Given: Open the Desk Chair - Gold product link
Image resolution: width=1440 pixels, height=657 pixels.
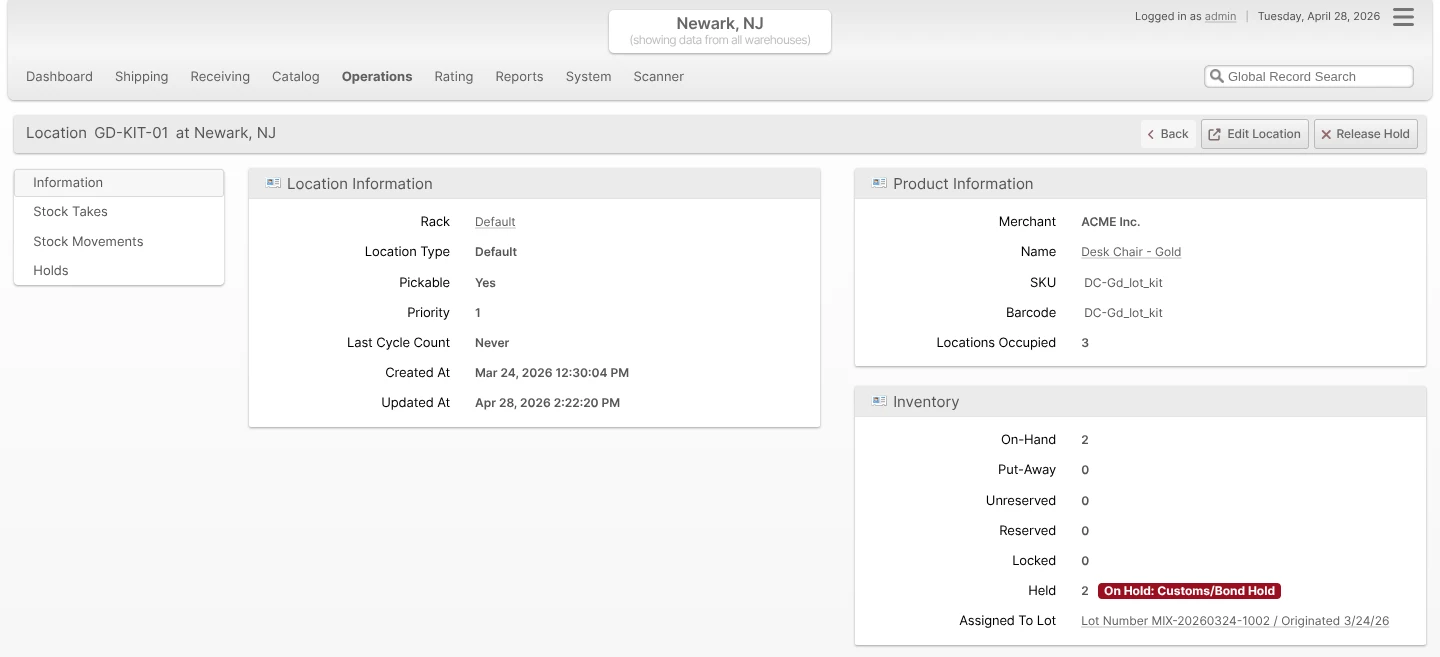Looking at the screenshot, I should click(1131, 252).
